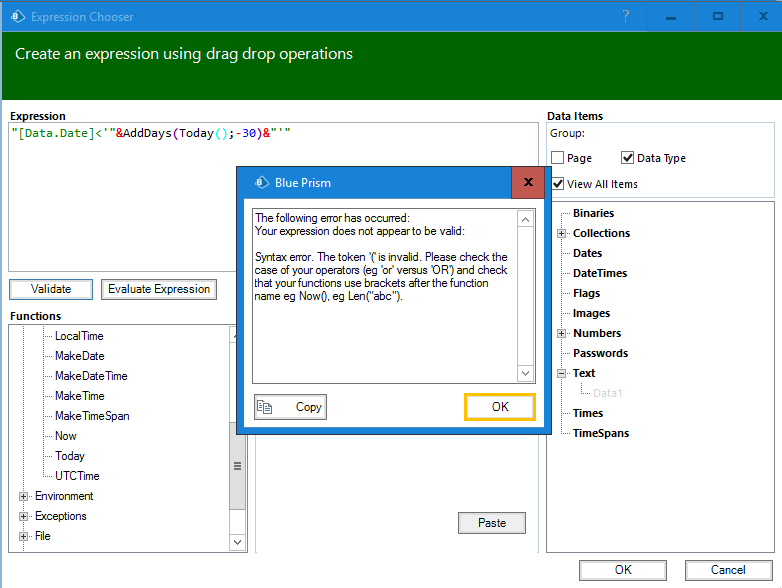Screen dimensions: 782x588
Task: Toggle the Page group checkbox
Action: [558, 158]
